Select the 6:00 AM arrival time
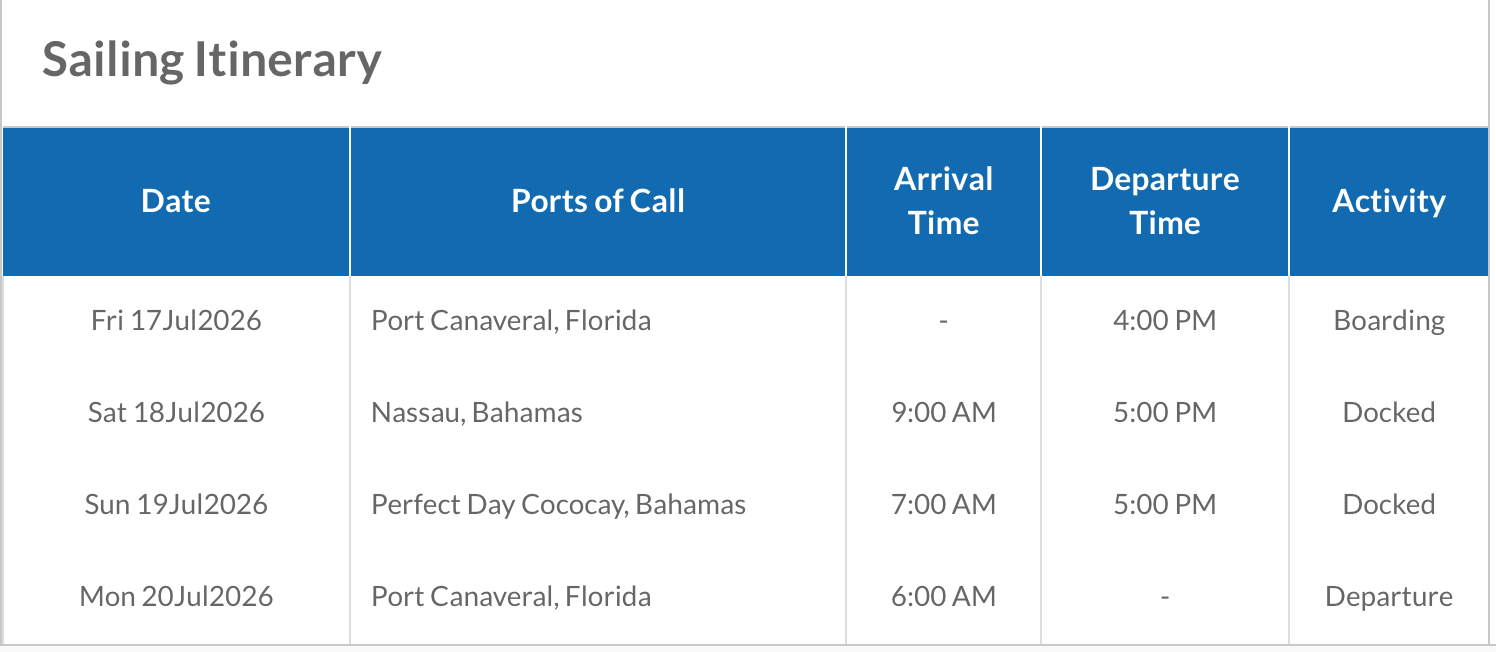Viewport: 1496px width, 652px height. [943, 597]
